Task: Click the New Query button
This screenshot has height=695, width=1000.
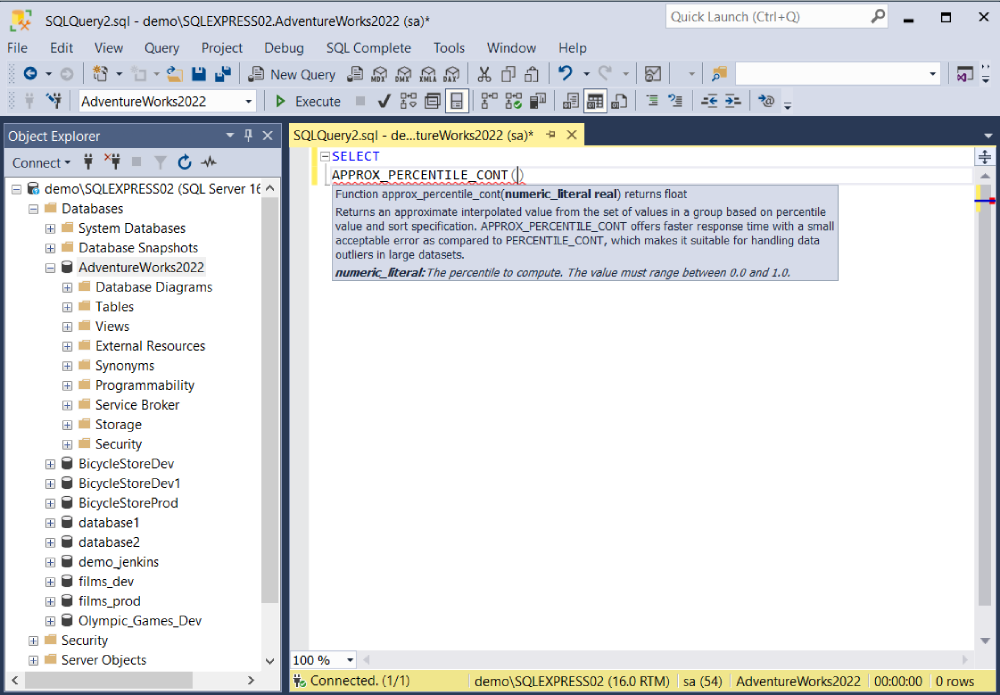Action: click(x=292, y=74)
